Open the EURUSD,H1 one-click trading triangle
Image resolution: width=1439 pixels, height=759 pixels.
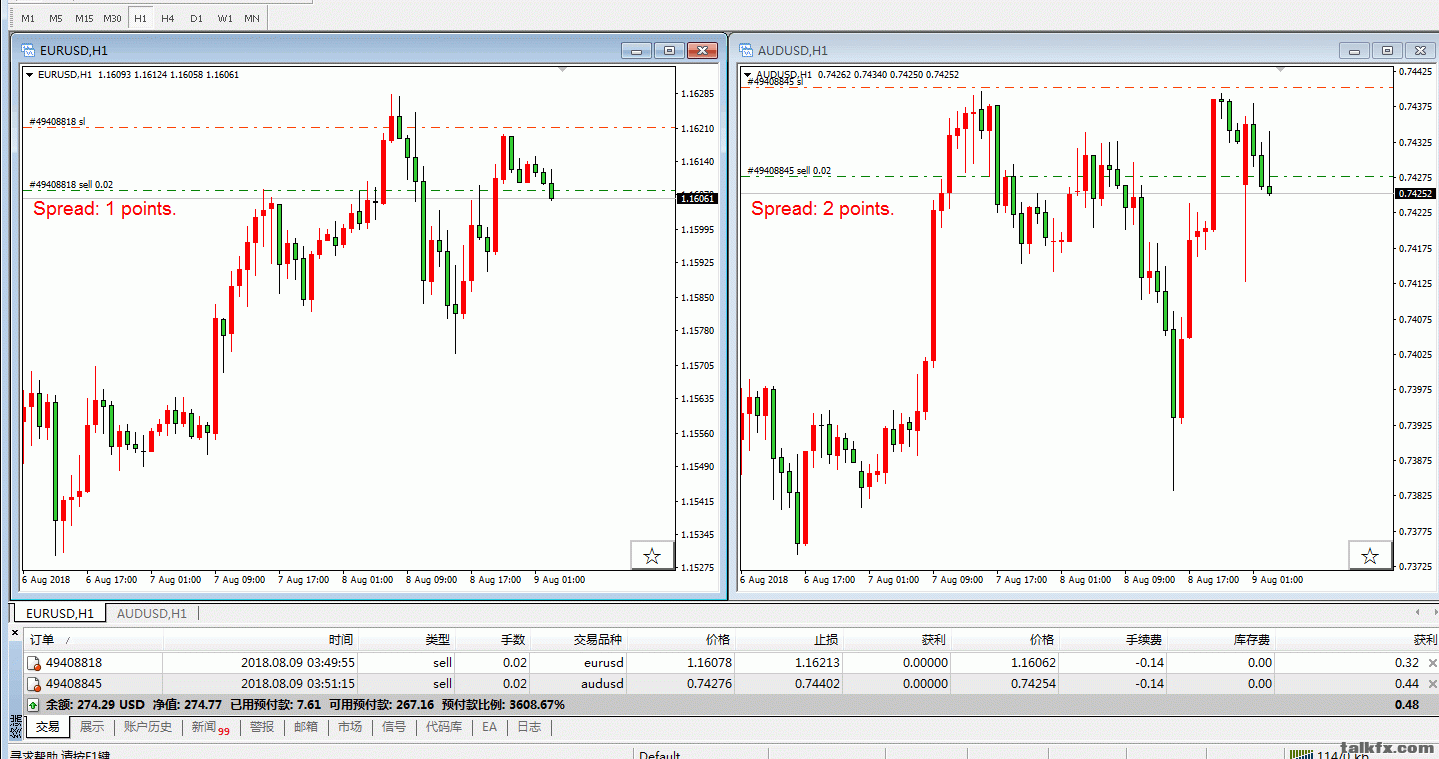click(x=30, y=75)
